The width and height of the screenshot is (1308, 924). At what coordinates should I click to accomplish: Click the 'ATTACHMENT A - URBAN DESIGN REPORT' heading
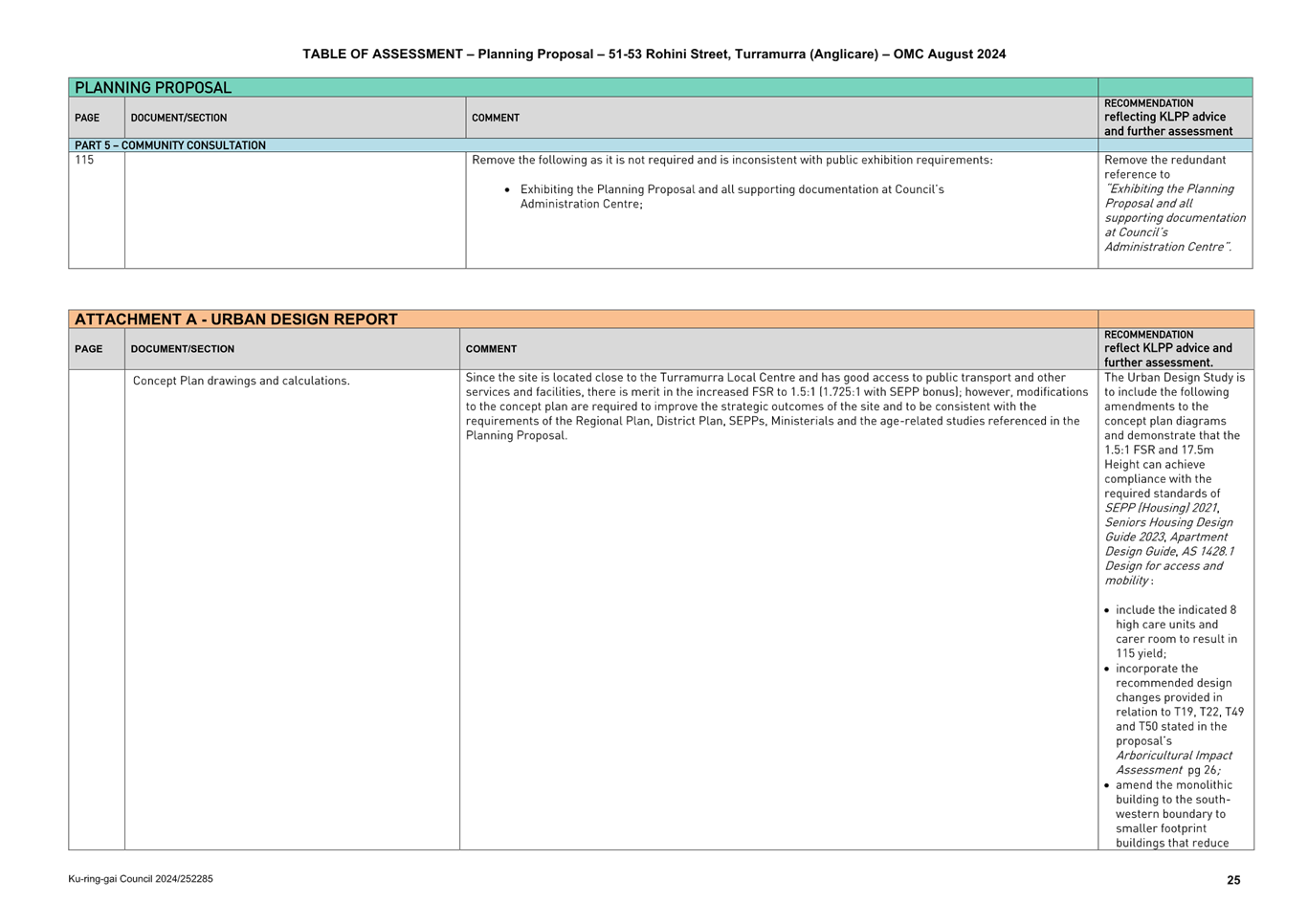tap(236, 319)
